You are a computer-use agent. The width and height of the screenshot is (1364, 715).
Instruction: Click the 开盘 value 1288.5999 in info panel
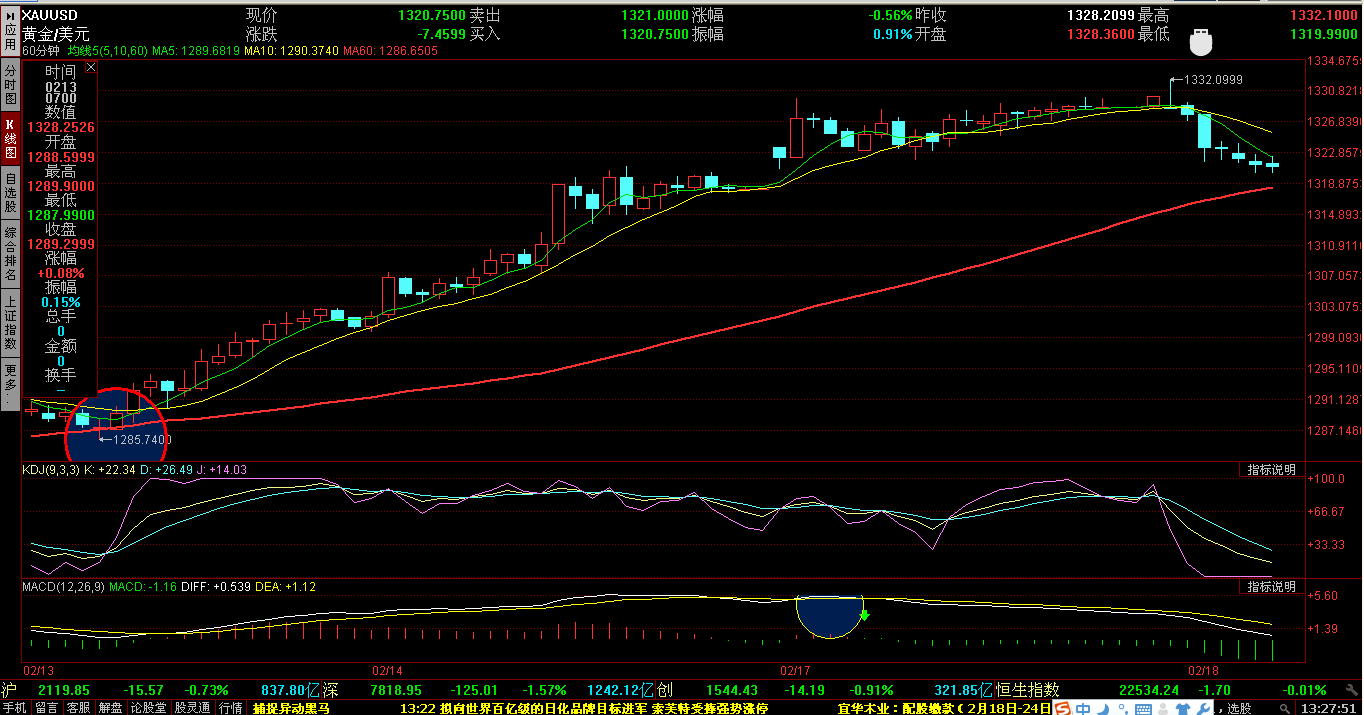tap(60, 157)
